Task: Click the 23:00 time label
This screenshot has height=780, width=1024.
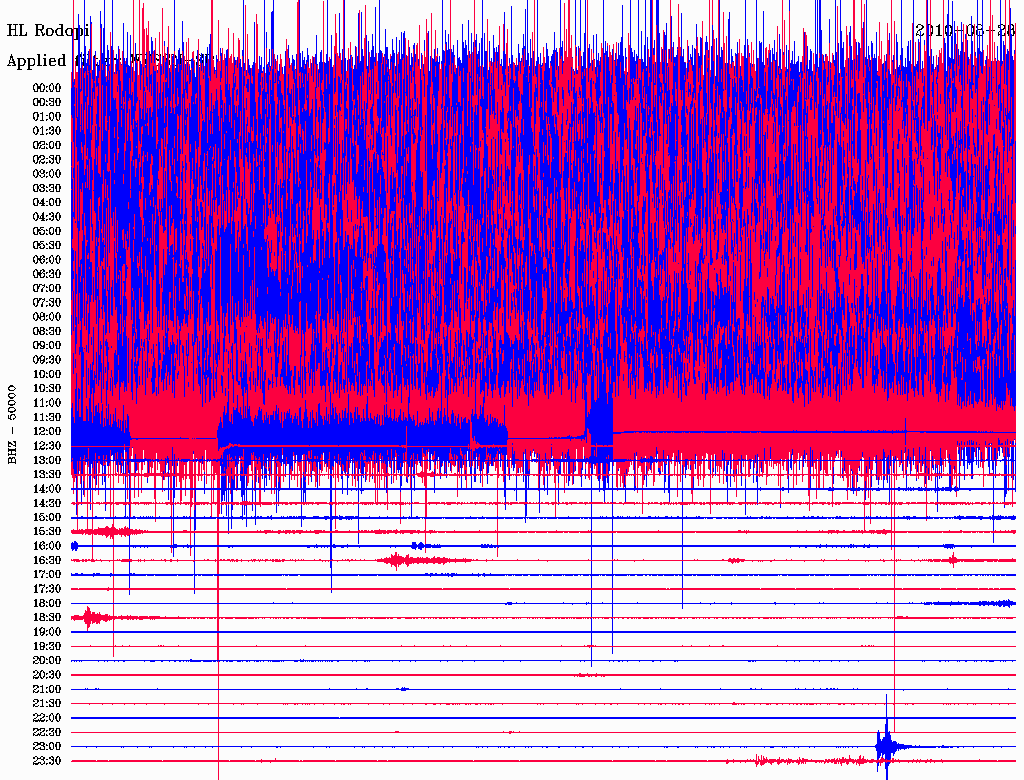Action: click(47, 747)
